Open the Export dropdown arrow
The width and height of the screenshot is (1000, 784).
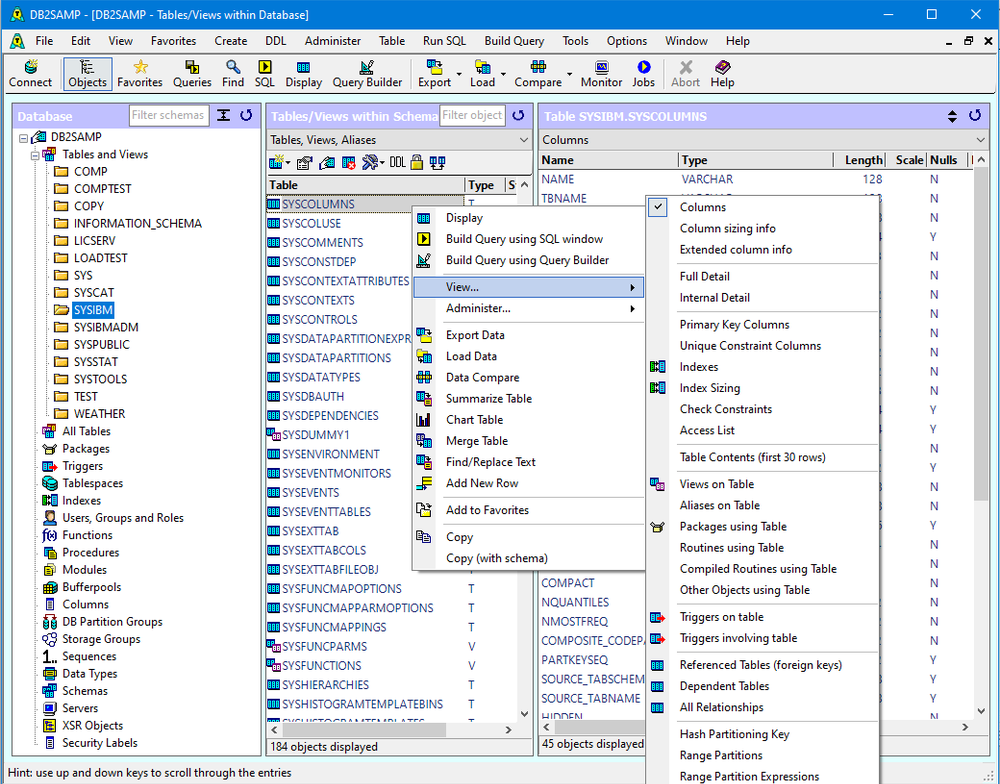pos(459,74)
